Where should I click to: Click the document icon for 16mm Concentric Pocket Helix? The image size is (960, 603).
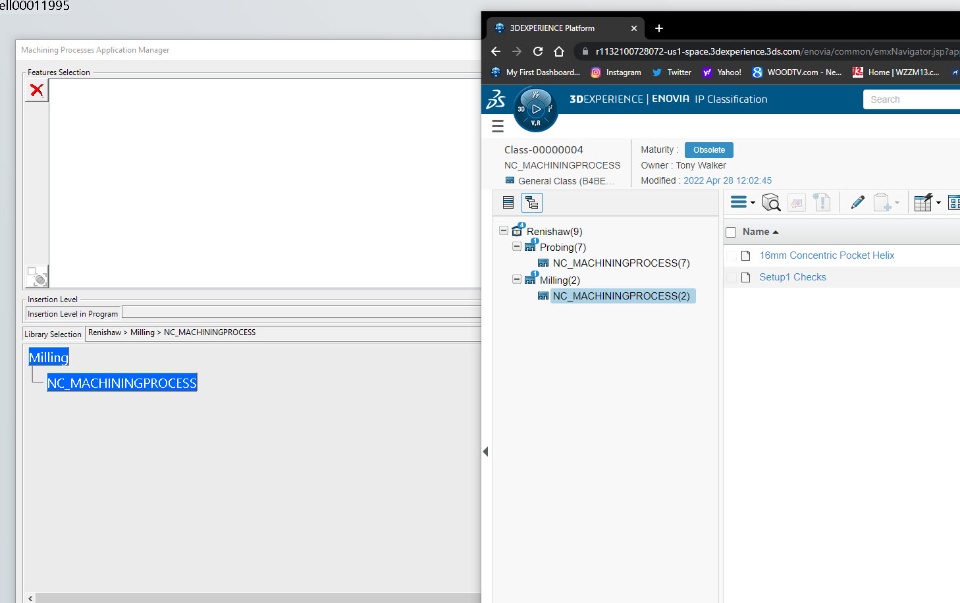coord(745,256)
